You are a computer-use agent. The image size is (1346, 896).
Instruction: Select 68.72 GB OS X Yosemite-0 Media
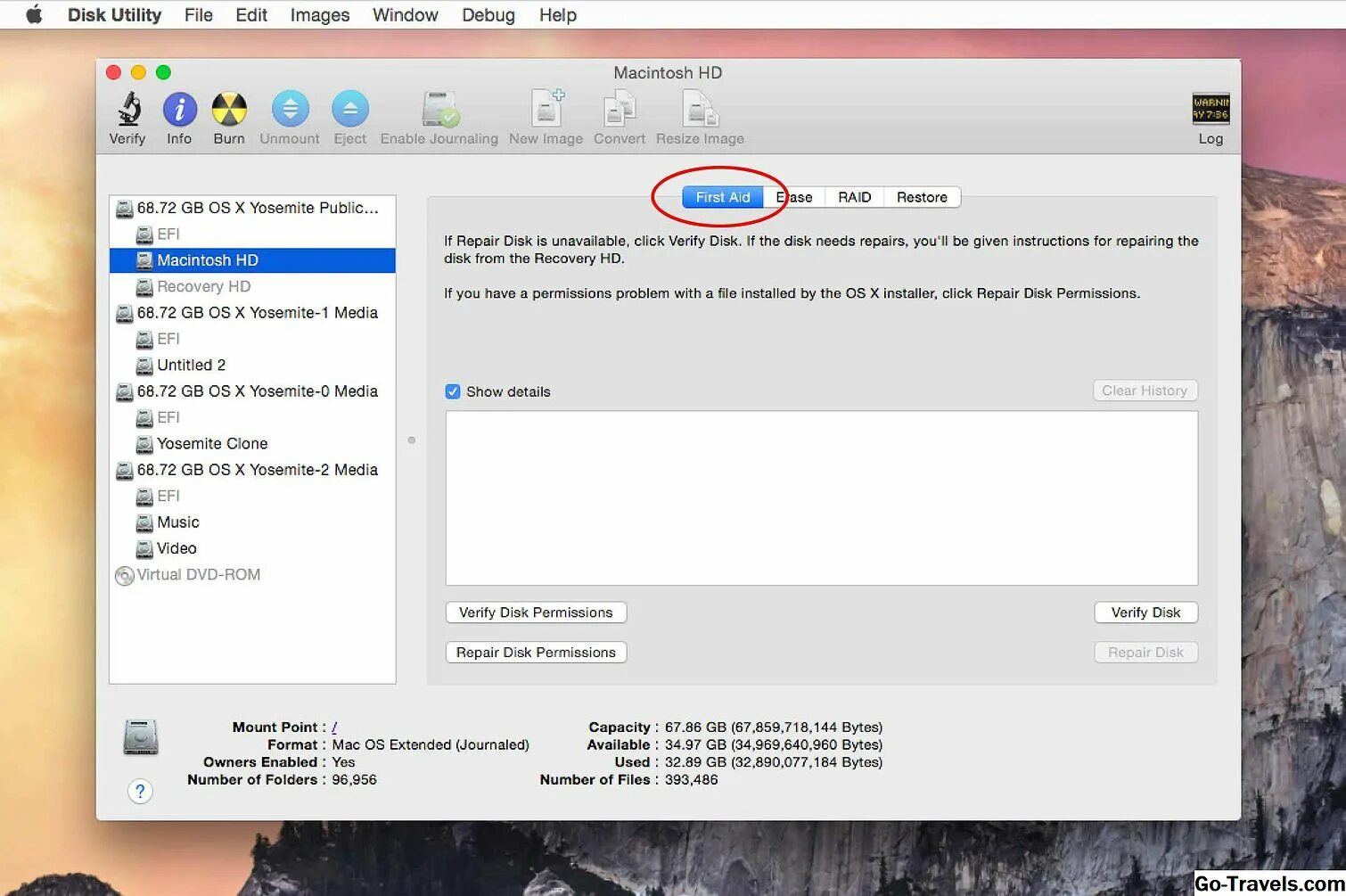tap(252, 391)
